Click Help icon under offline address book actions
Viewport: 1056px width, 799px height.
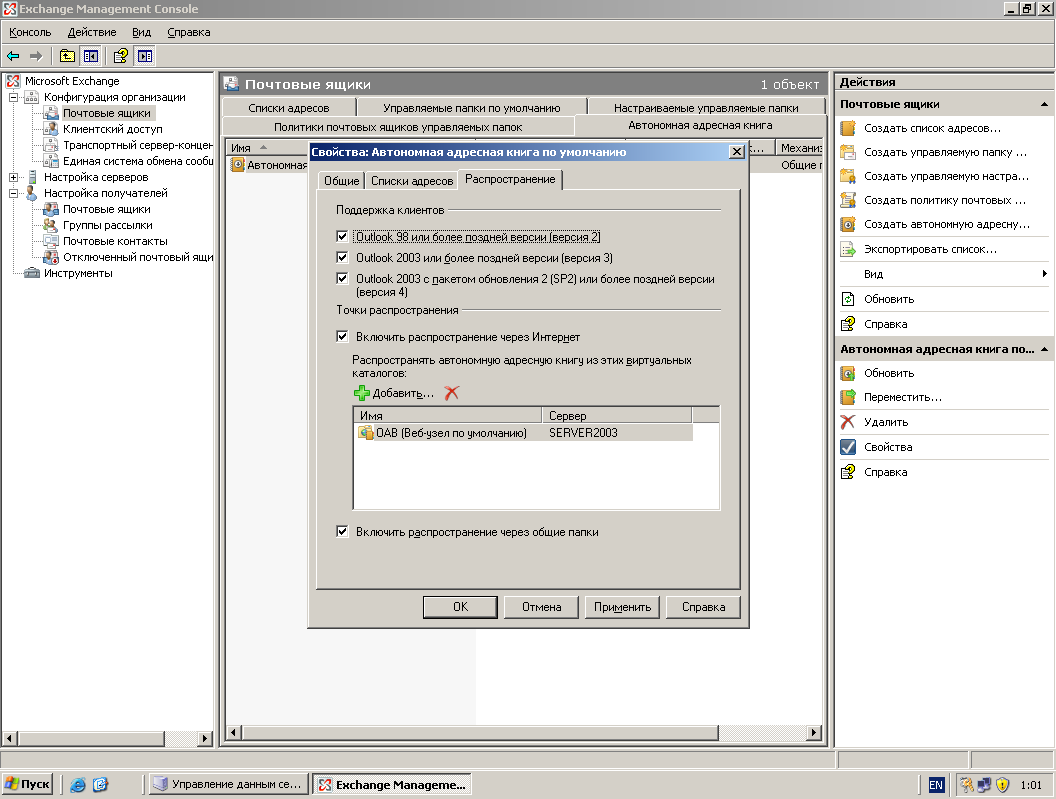coord(848,472)
